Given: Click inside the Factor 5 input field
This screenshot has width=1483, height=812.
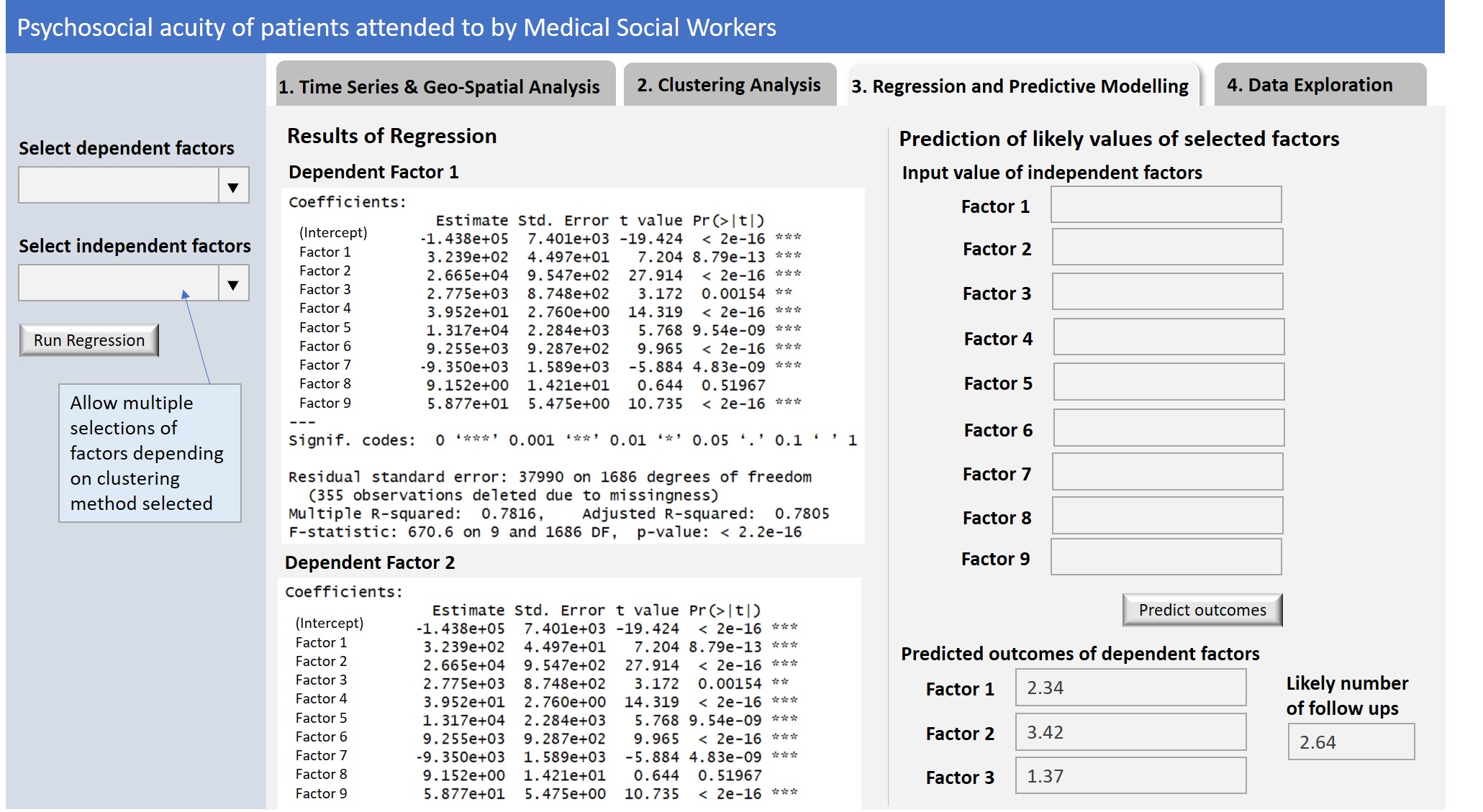Looking at the screenshot, I should tap(1166, 382).
